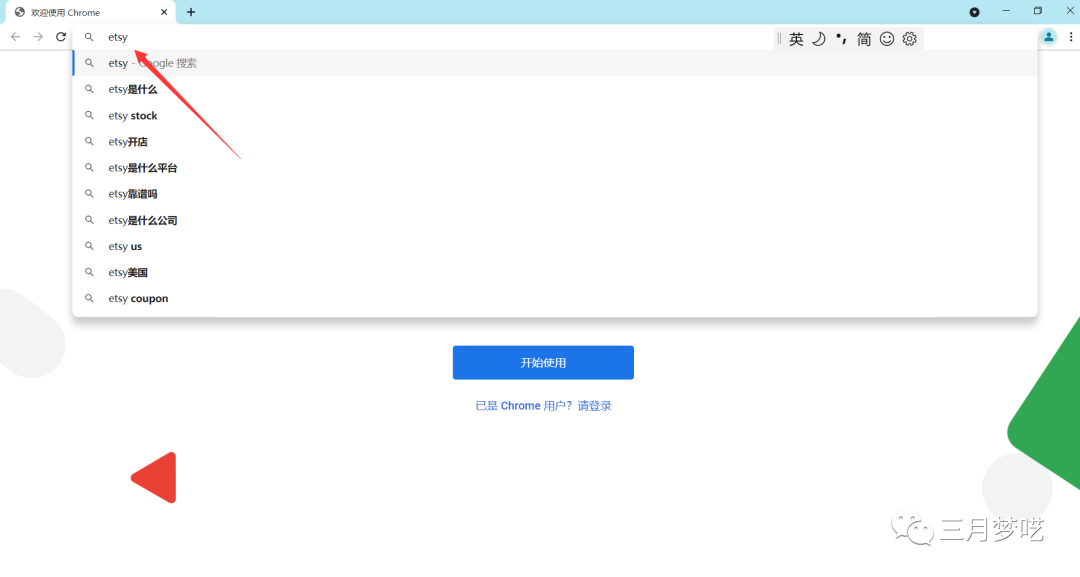Click the search icon beside etsy美国
Viewport: 1080px width, 577px height.
click(89, 273)
